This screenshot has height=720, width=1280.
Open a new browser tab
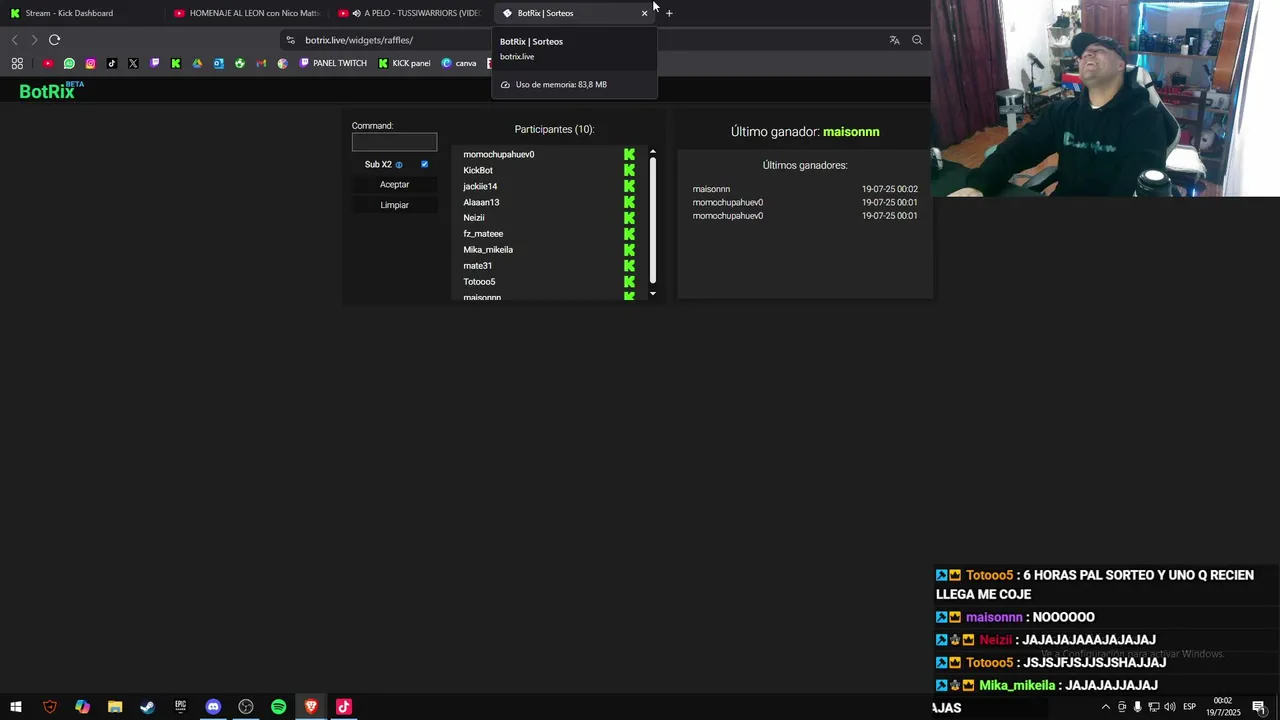coord(669,13)
